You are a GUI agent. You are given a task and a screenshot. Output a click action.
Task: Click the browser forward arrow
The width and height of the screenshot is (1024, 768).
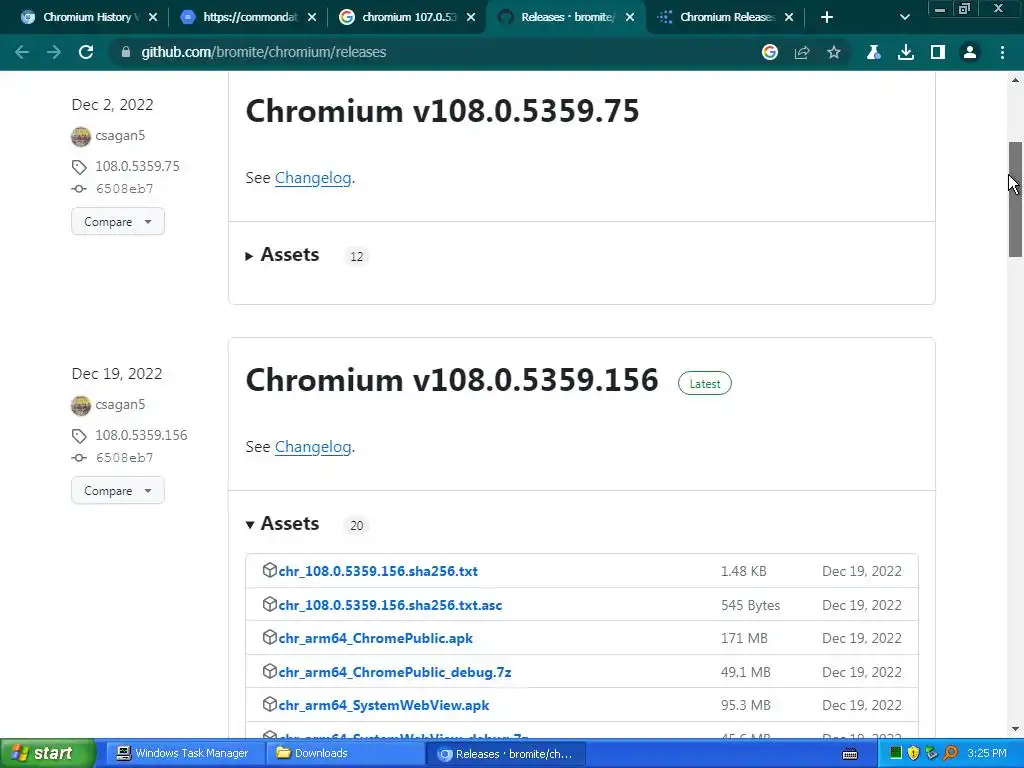tap(54, 52)
